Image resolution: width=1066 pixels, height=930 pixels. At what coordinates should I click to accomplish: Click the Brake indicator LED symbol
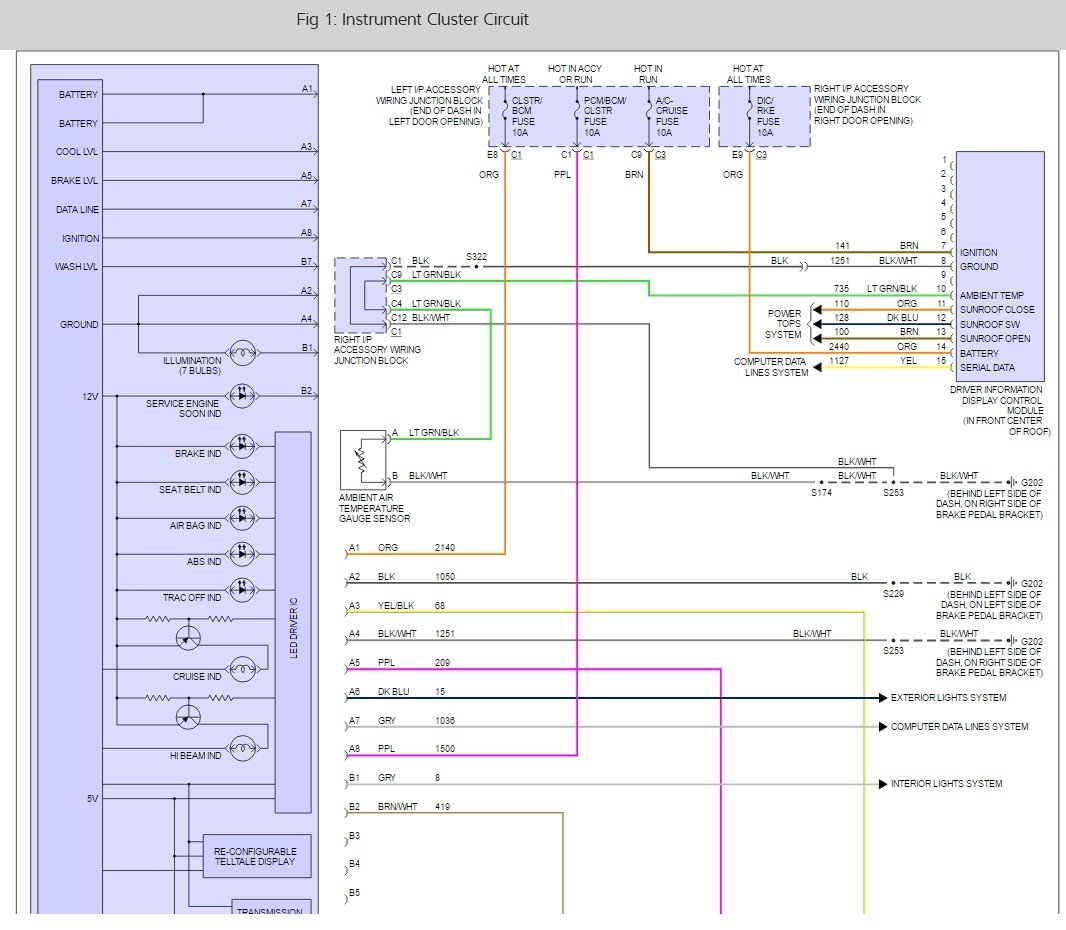[240, 444]
